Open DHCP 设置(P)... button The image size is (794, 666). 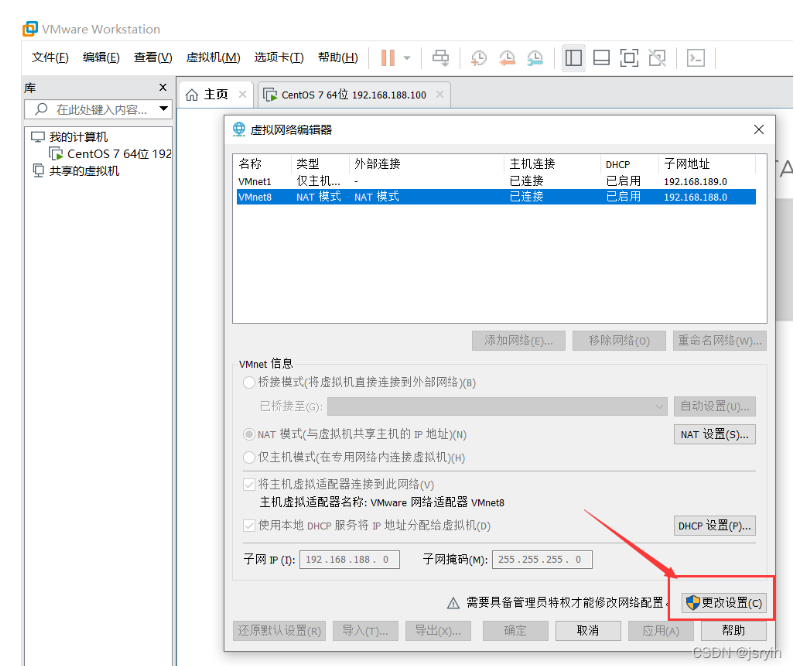coord(714,526)
